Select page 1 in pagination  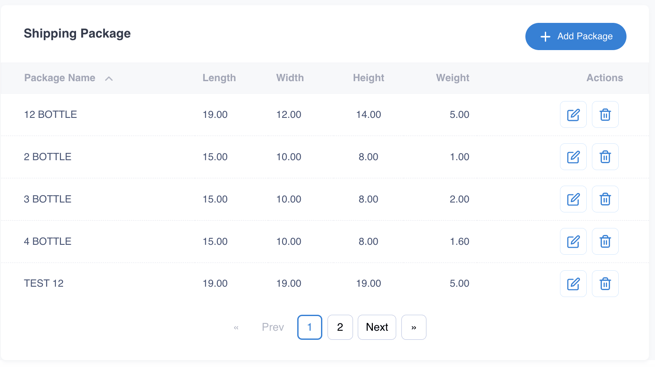point(310,327)
